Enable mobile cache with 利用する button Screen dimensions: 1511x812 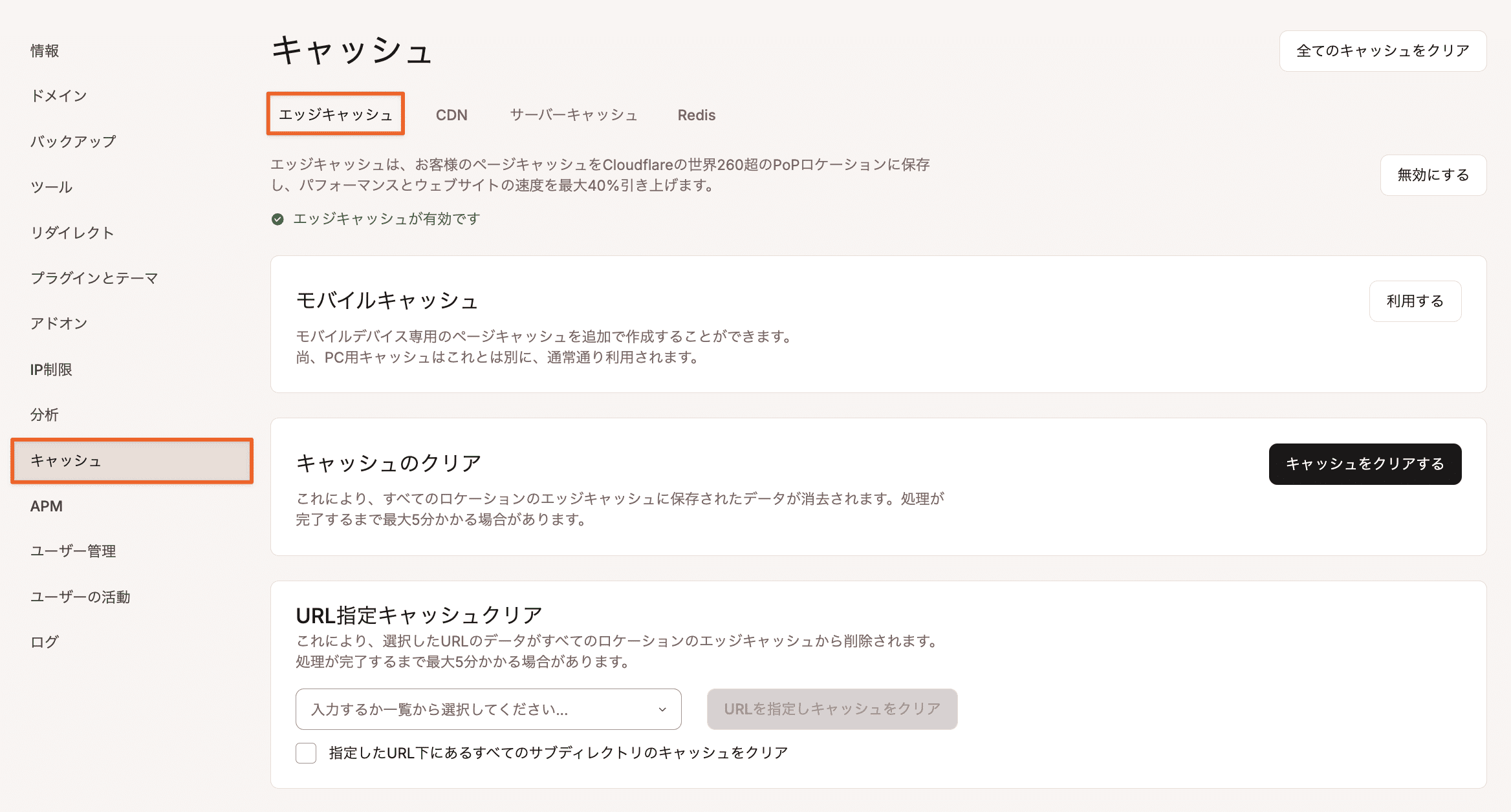[1415, 301]
